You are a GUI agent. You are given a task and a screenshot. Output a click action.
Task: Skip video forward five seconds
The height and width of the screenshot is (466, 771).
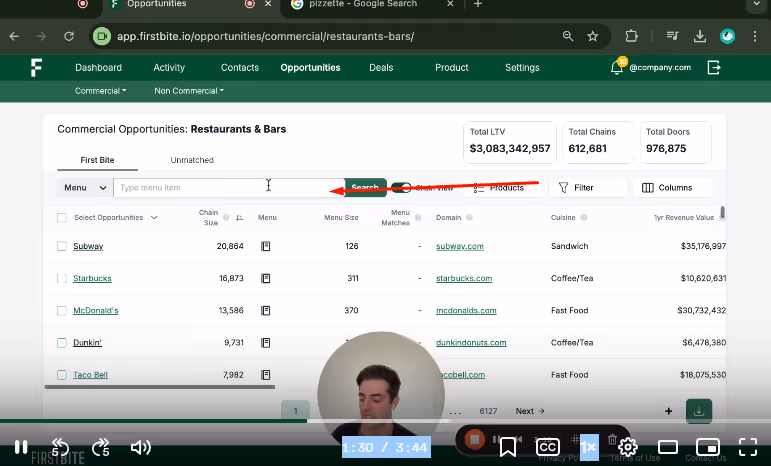101,447
